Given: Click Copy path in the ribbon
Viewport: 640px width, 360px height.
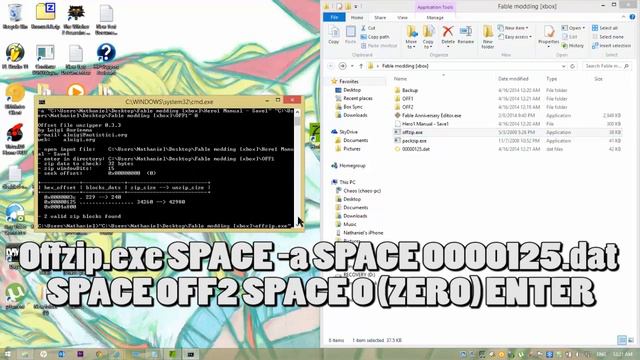Looking at the screenshot, I should 375,37.
